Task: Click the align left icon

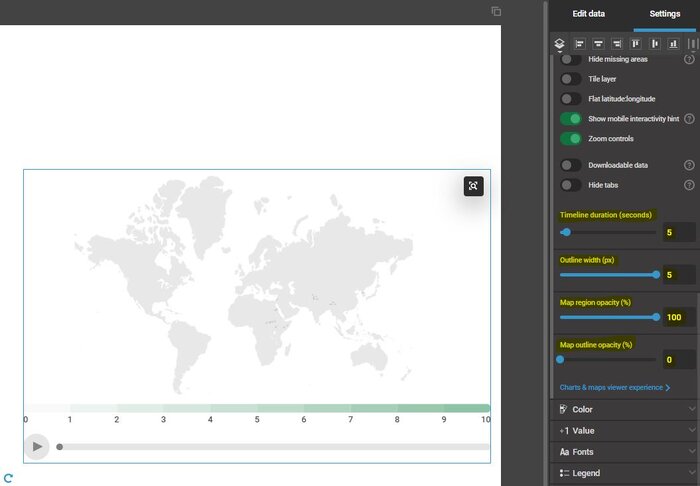Action: point(579,44)
